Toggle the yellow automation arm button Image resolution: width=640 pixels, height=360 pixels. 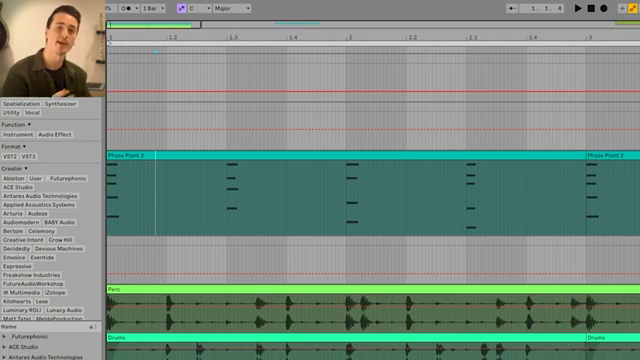pyautogui.click(x=633, y=8)
